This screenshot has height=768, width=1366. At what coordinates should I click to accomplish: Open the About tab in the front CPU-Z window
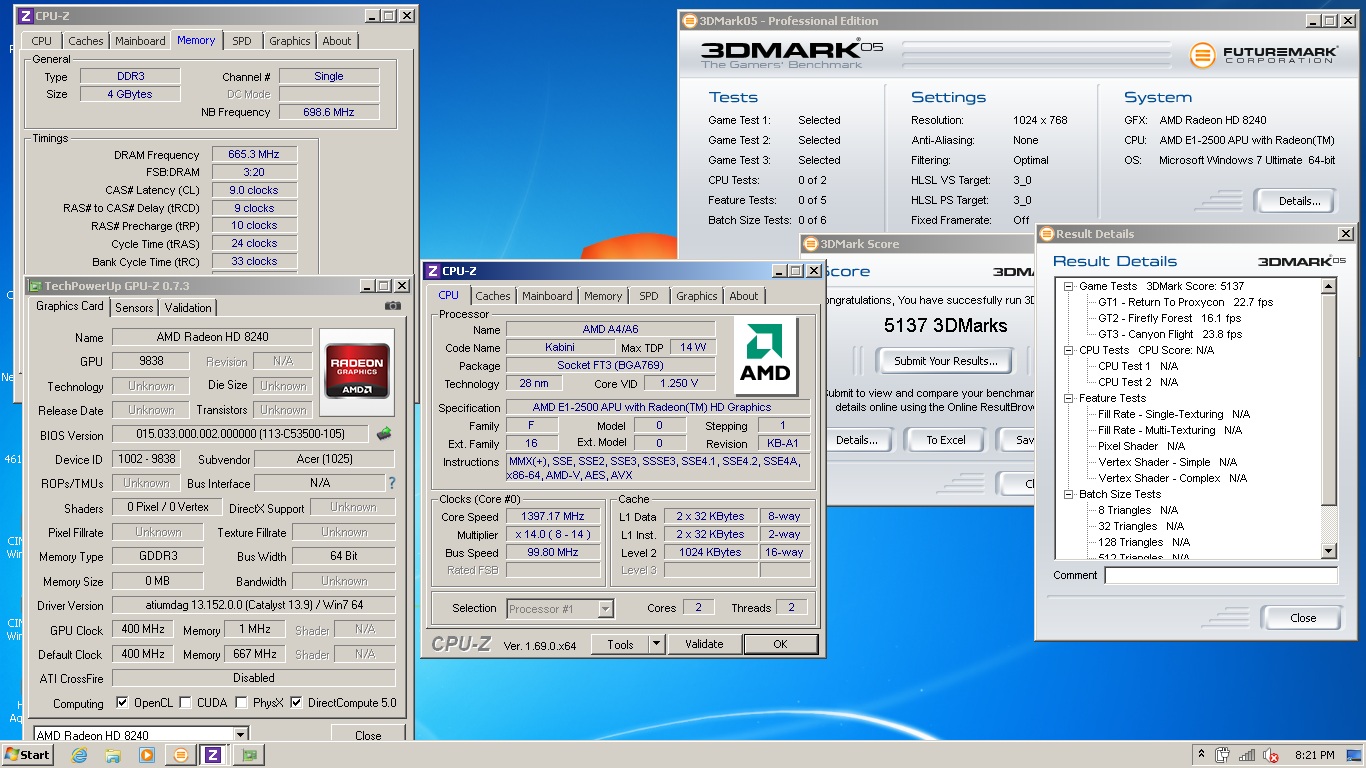pyautogui.click(x=744, y=296)
